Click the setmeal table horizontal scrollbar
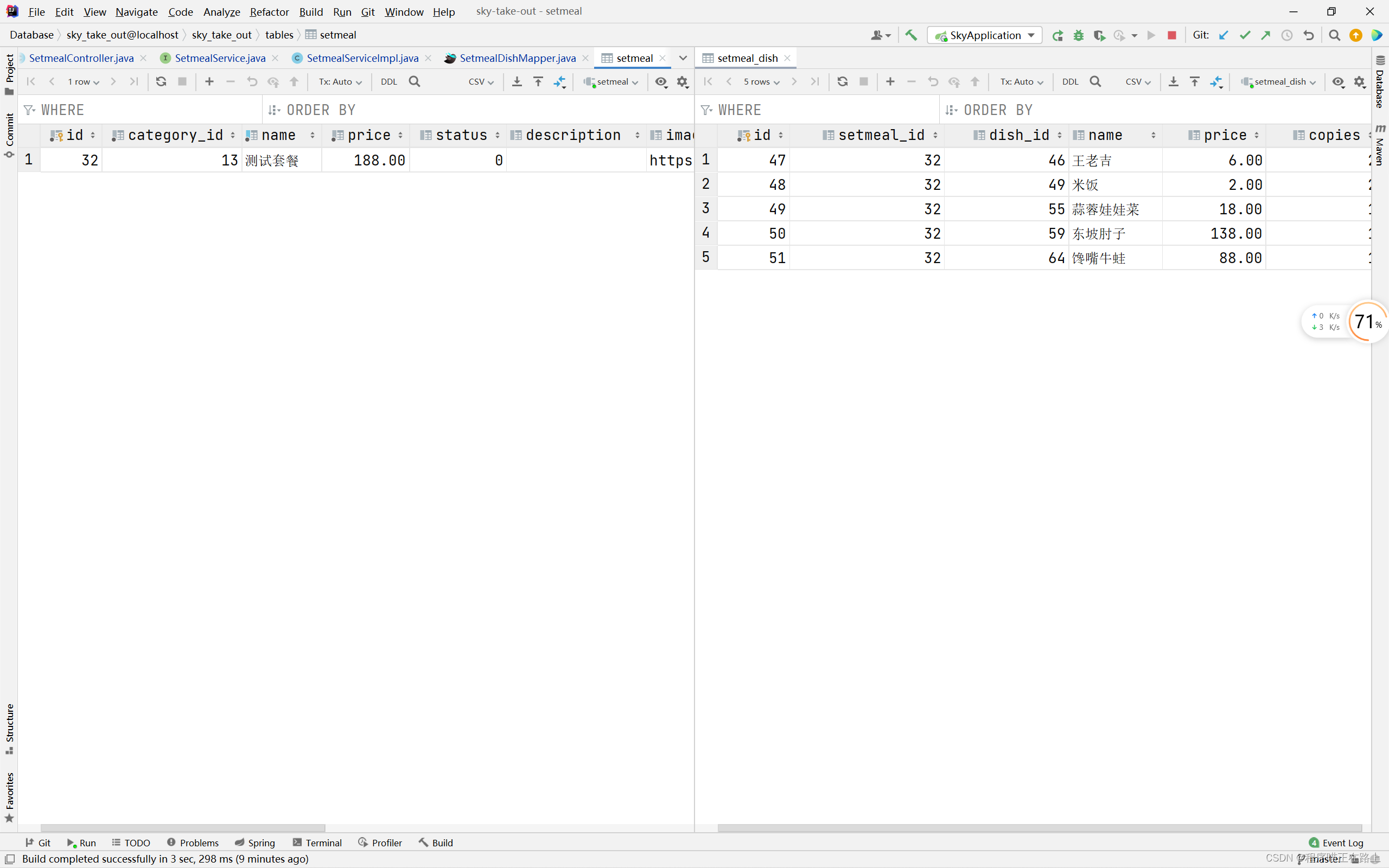The width and height of the screenshot is (1389, 868). pos(182,828)
